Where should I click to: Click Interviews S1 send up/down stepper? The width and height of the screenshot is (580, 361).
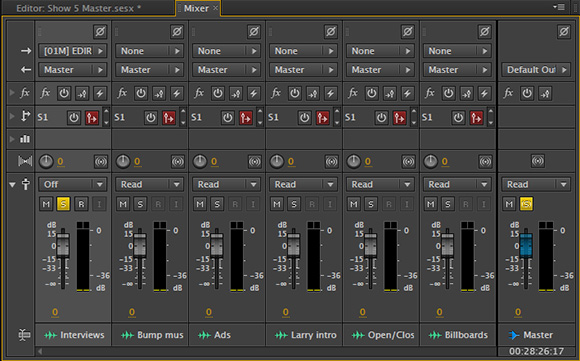(x=107, y=117)
